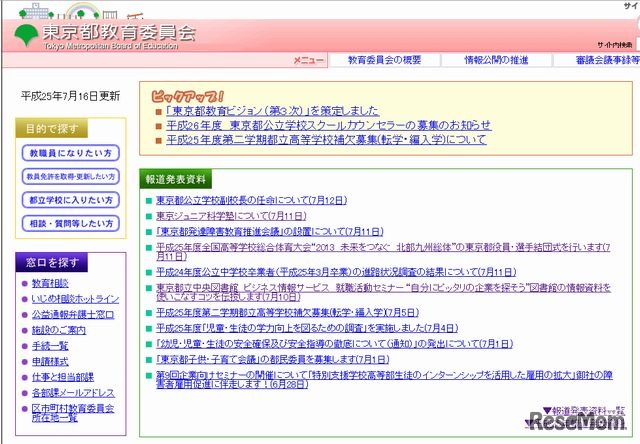This screenshot has height=444, width=640.
Task: Open the 情報公開の推進 menu tab
Action: click(496, 60)
